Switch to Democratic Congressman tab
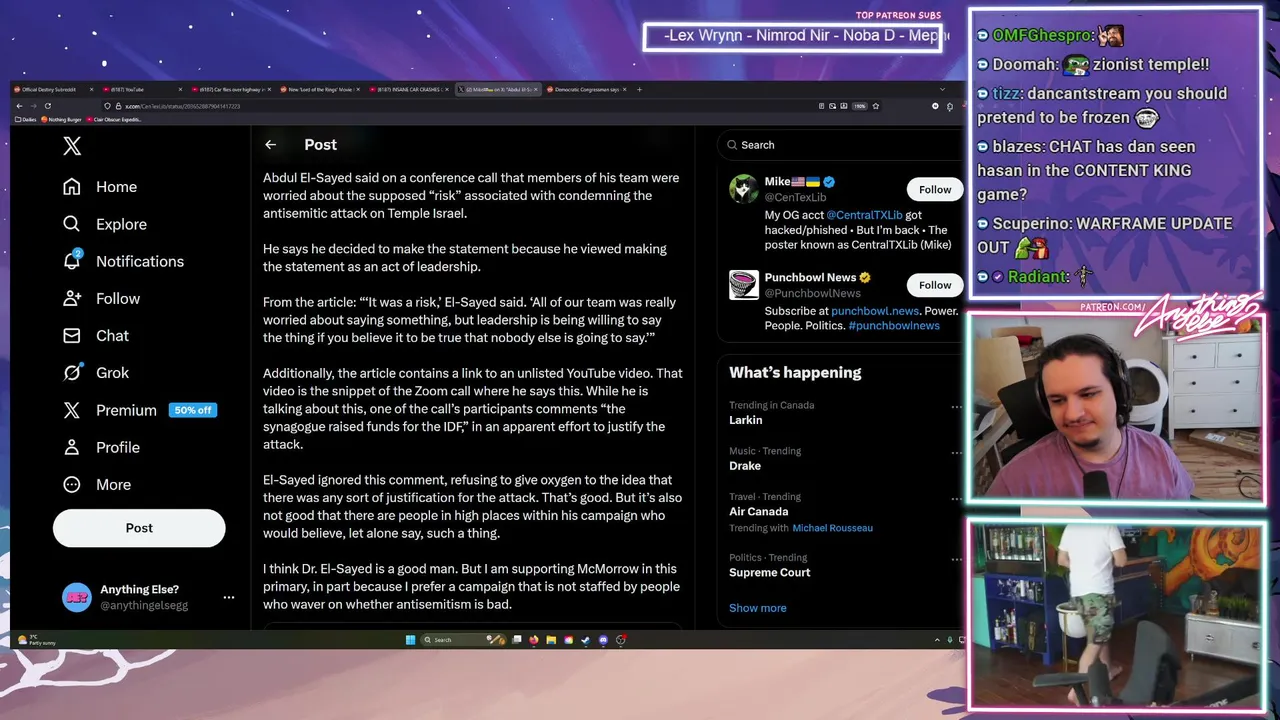1280x720 pixels. (x=588, y=90)
